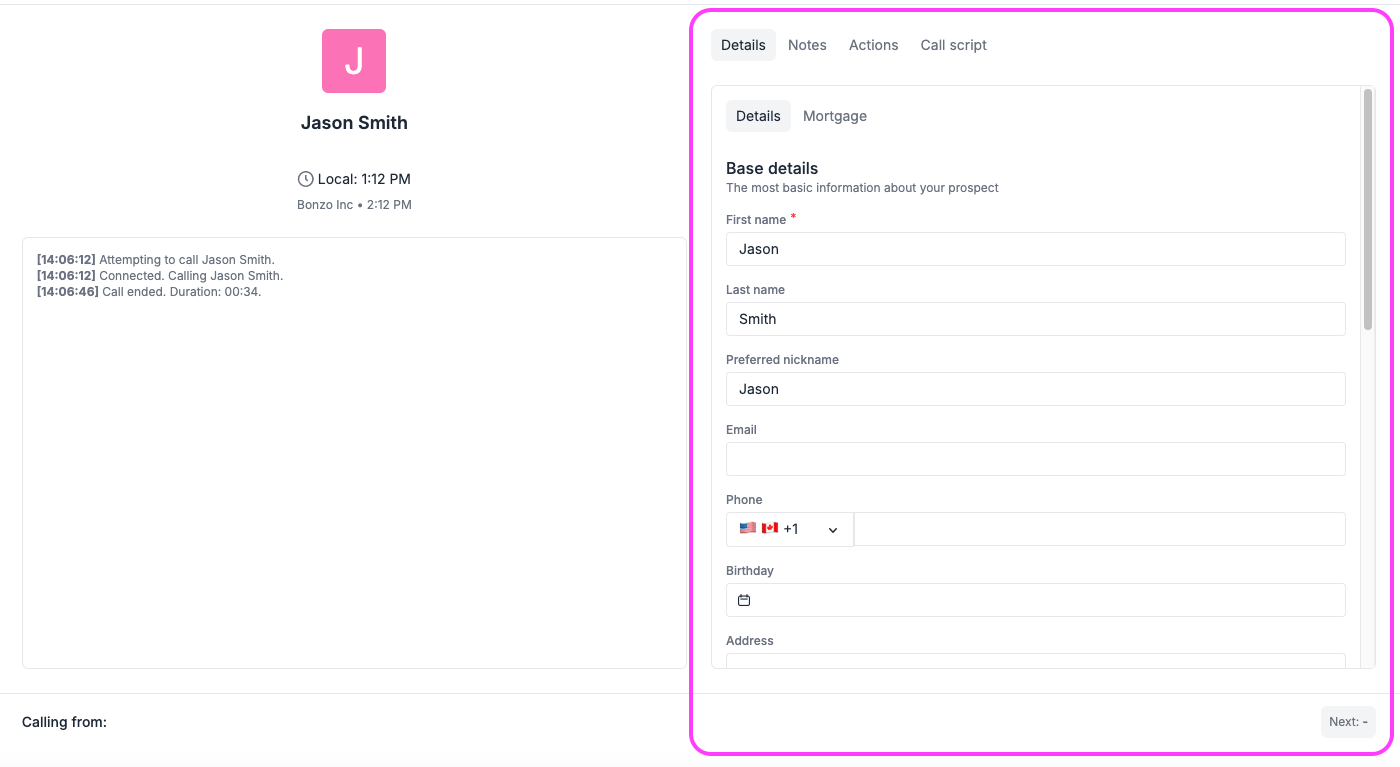This screenshot has width=1400, height=767.
Task: Click the Next: - button
Action: click(x=1348, y=722)
